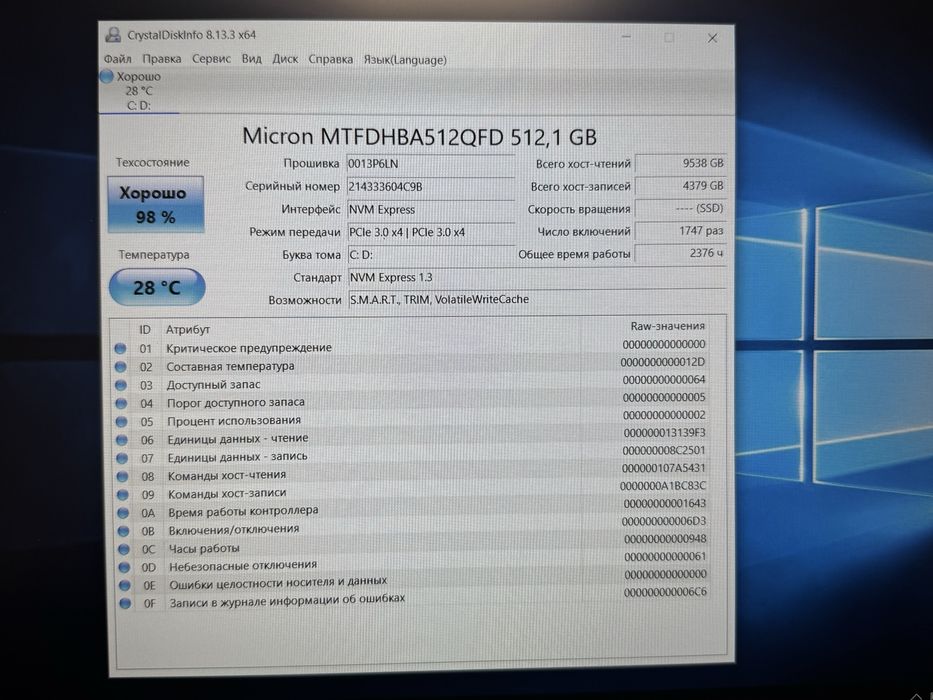Image resolution: width=933 pixels, height=700 pixels.
Task: Click status icon of row 08 Команды хост-чтения
Action: click(x=122, y=476)
